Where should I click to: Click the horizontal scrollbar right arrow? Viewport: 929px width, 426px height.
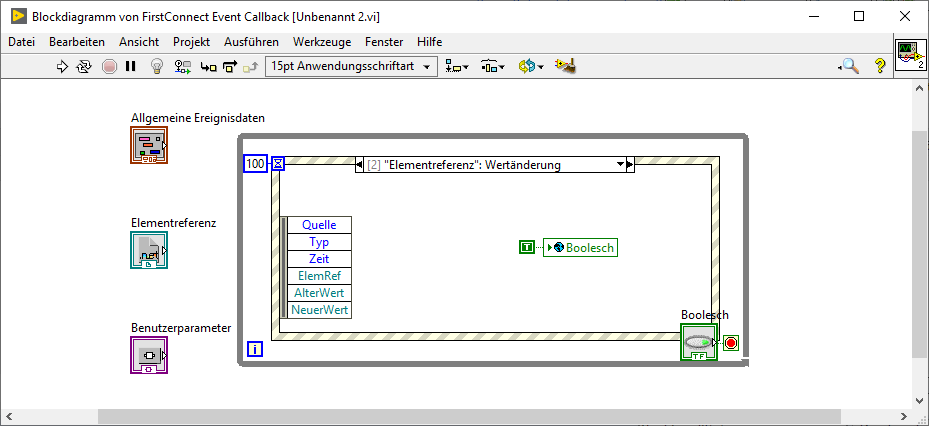[903, 416]
